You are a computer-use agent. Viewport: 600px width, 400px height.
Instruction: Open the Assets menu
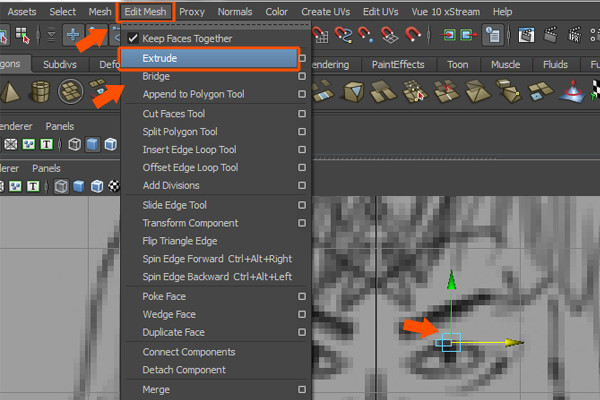pyautogui.click(x=22, y=12)
